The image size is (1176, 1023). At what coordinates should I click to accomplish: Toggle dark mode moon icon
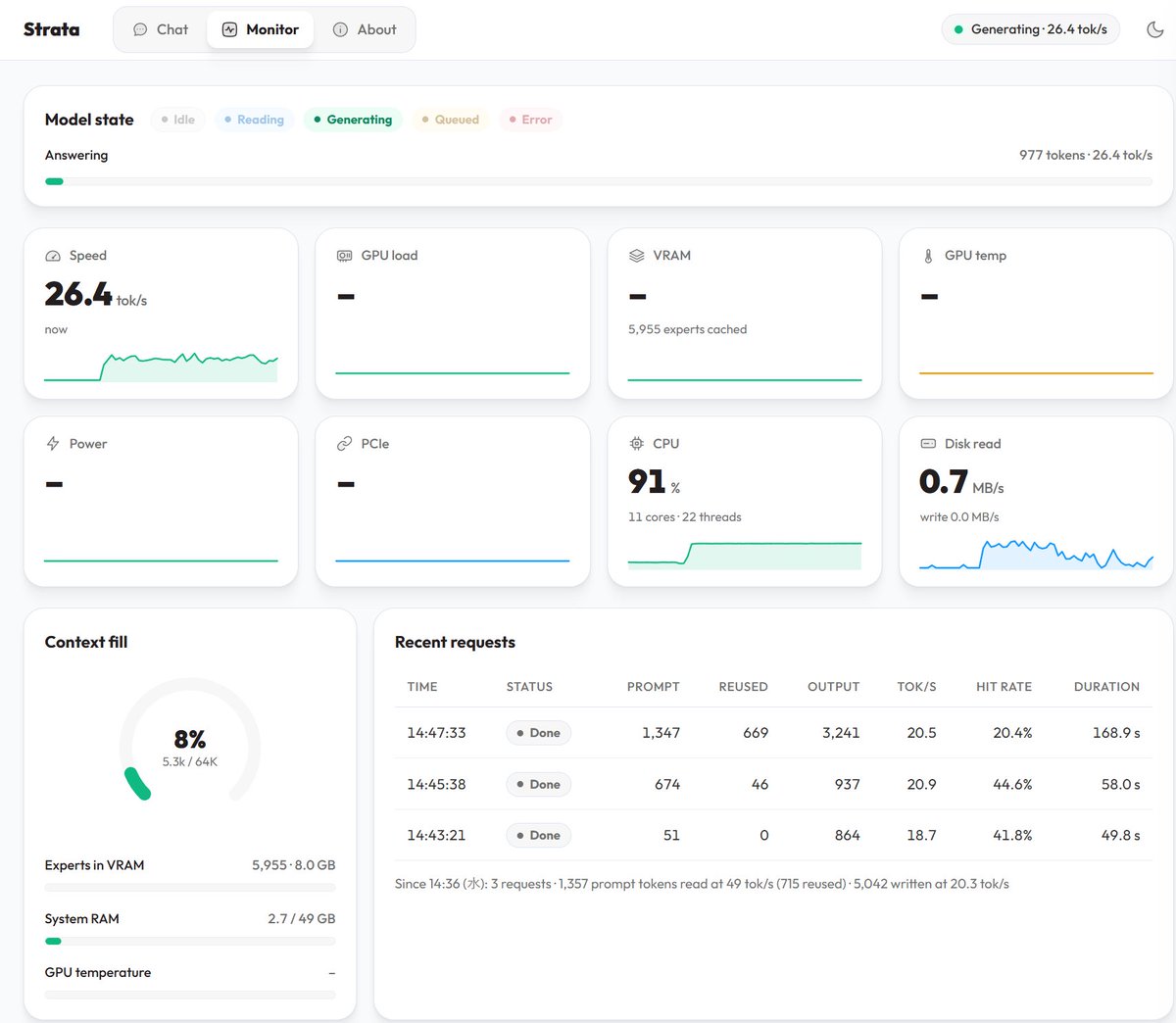coord(1155,29)
